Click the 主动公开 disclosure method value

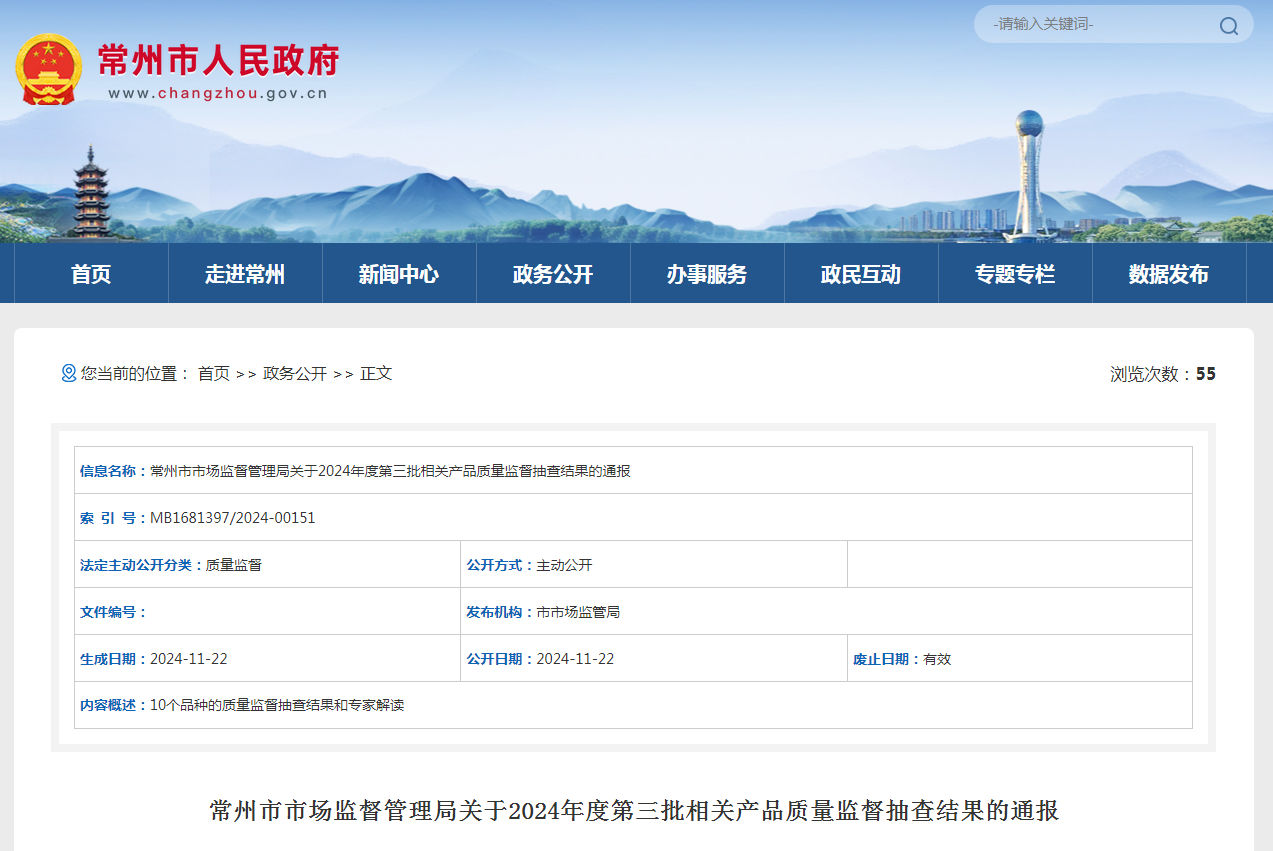(x=565, y=565)
